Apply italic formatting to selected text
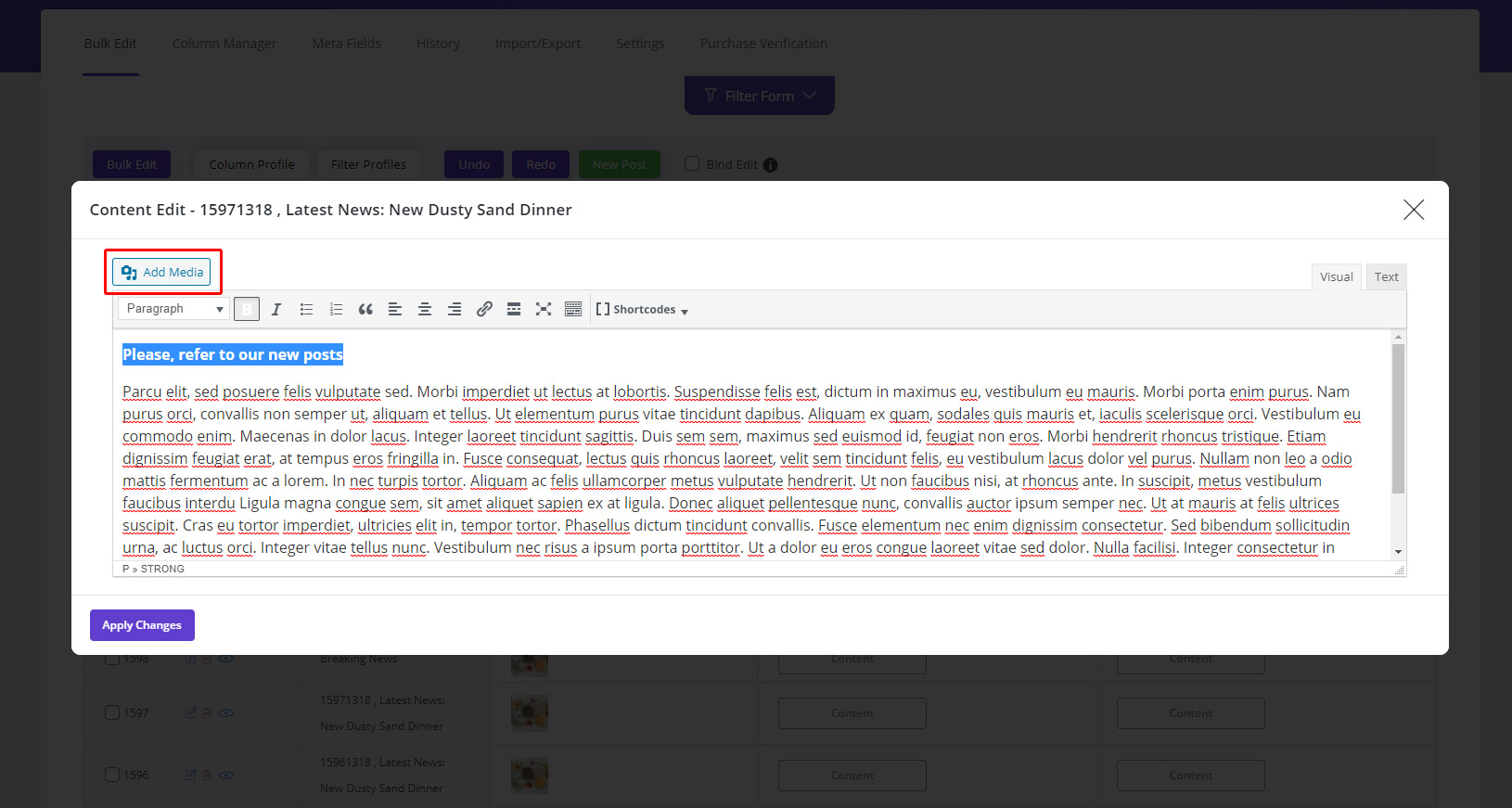This screenshot has height=808, width=1512. pyautogui.click(x=276, y=309)
